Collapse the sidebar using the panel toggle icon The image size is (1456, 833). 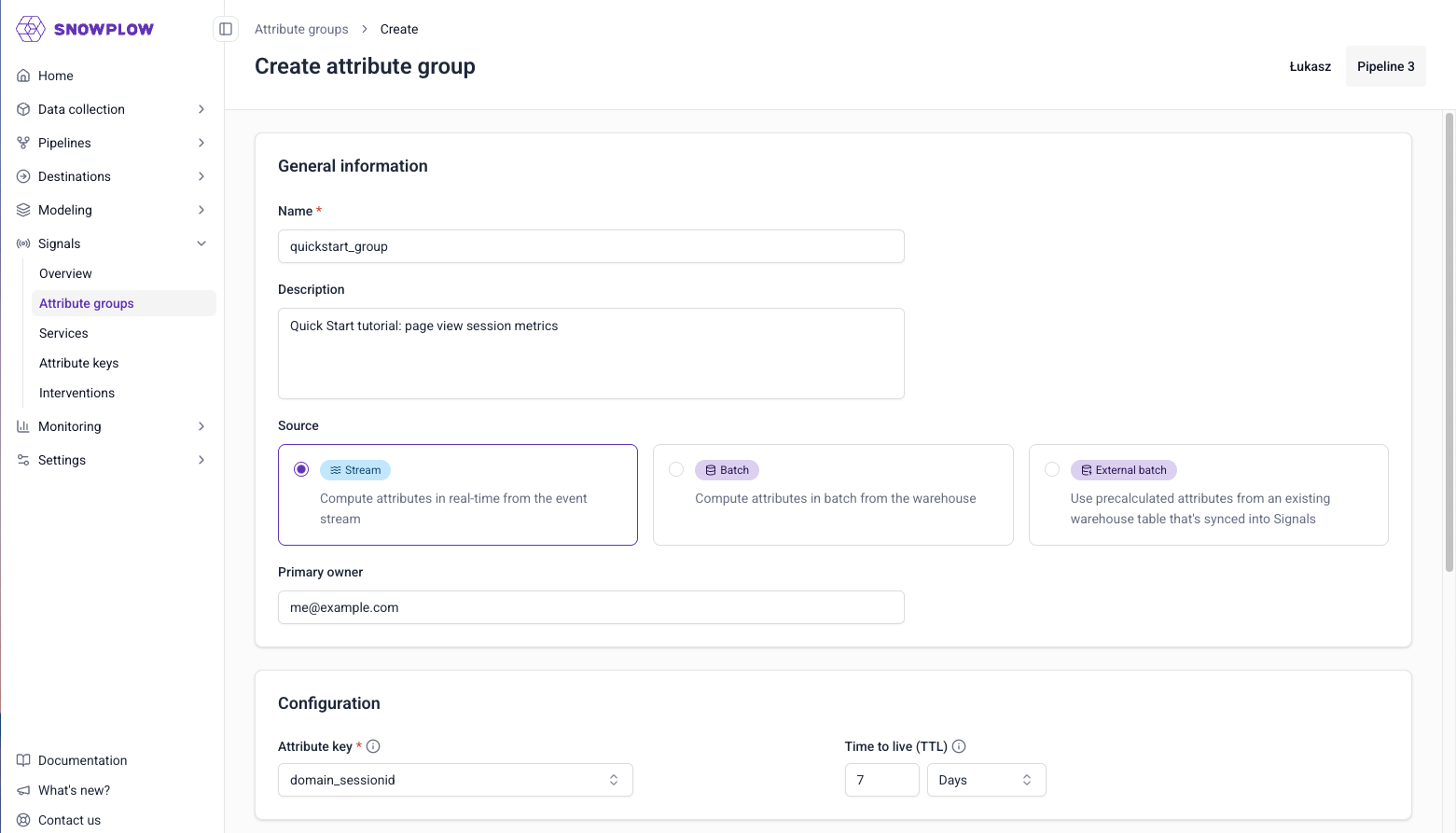click(x=225, y=29)
